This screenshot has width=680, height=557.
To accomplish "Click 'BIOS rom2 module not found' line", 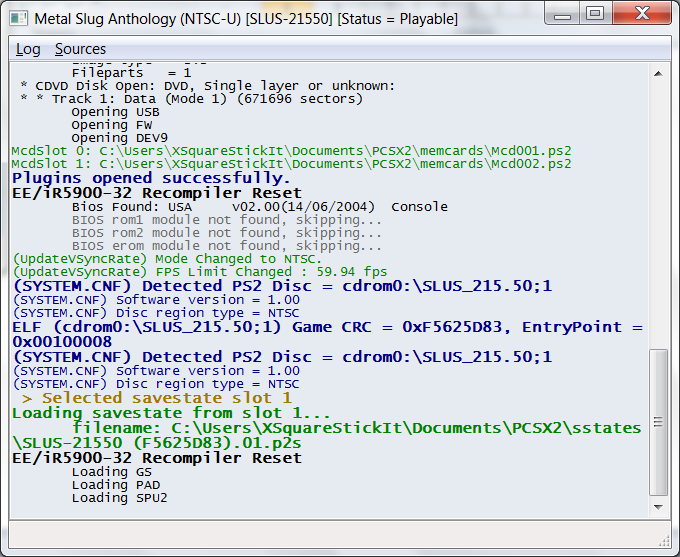I will tap(227, 233).
